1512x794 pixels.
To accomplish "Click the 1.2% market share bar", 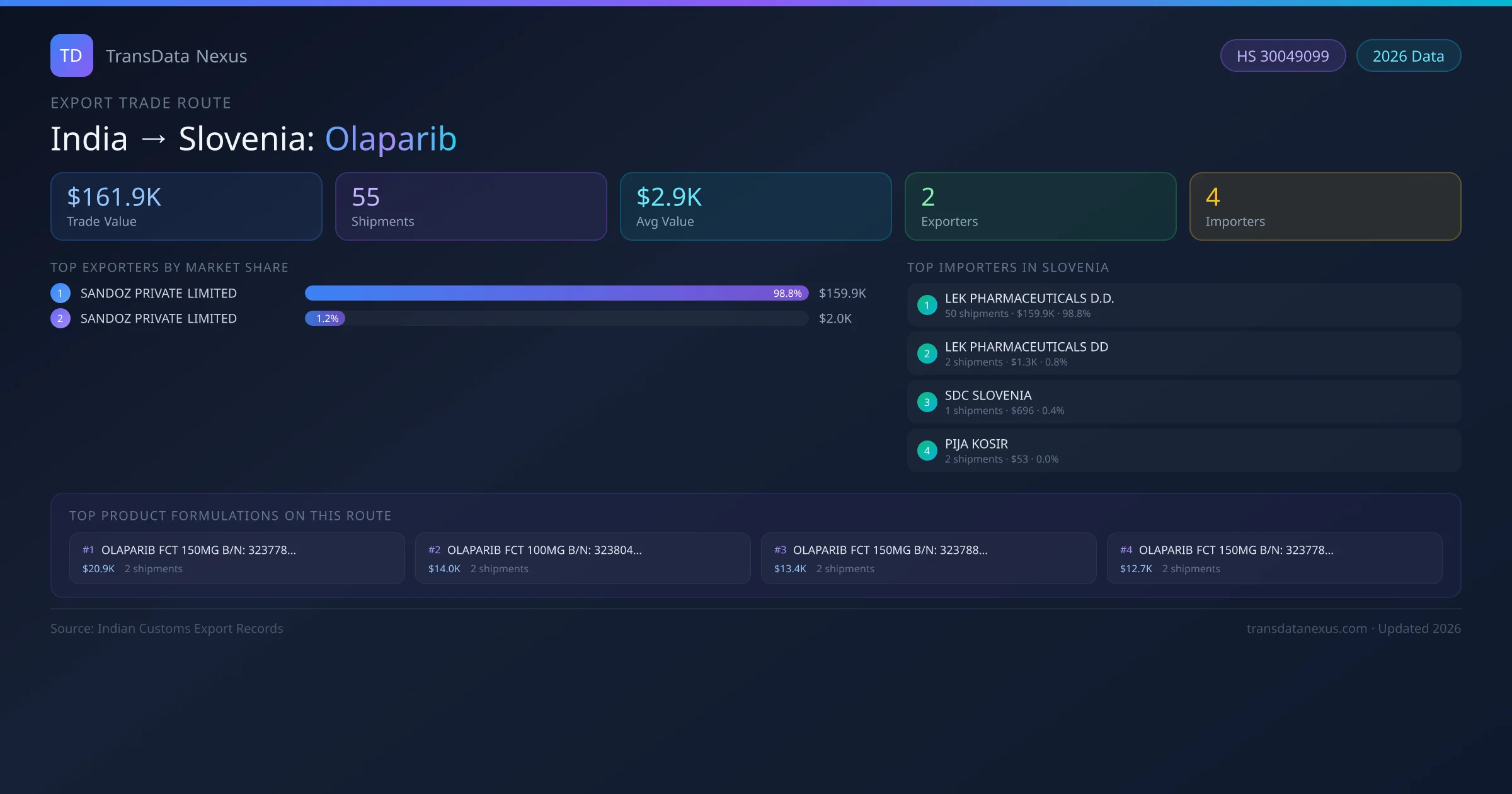I will coord(325,318).
